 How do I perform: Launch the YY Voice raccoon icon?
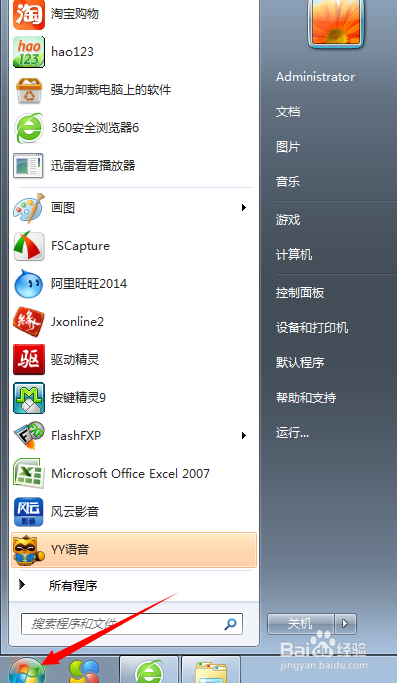click(29, 550)
